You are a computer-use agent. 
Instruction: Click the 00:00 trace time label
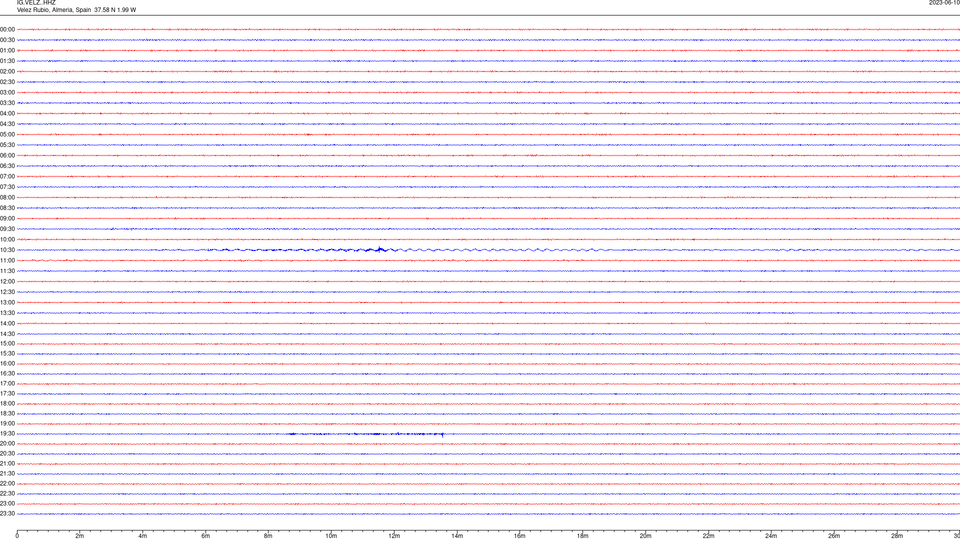tap(7, 29)
